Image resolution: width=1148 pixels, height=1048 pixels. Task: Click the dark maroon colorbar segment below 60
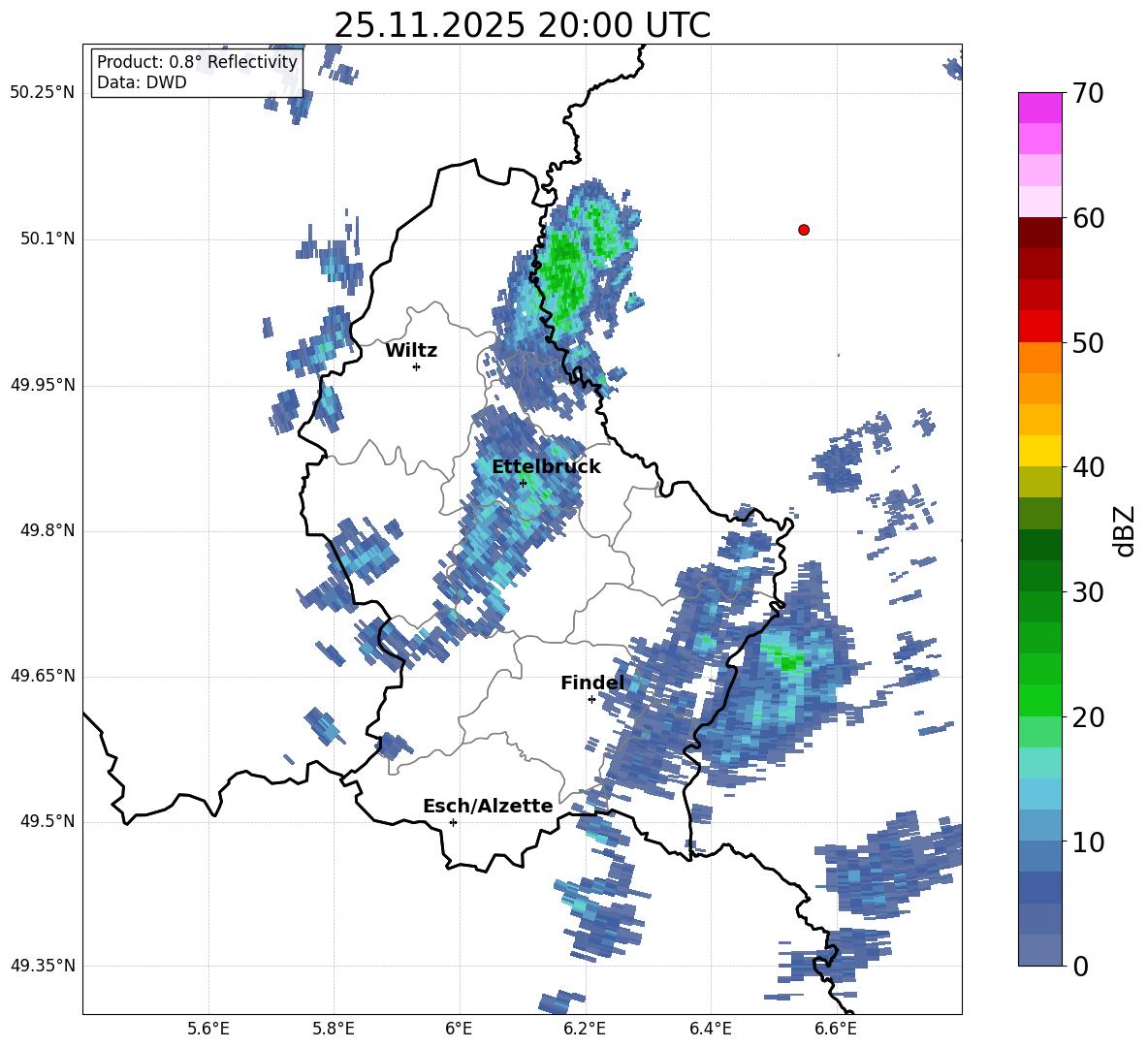click(x=1039, y=233)
